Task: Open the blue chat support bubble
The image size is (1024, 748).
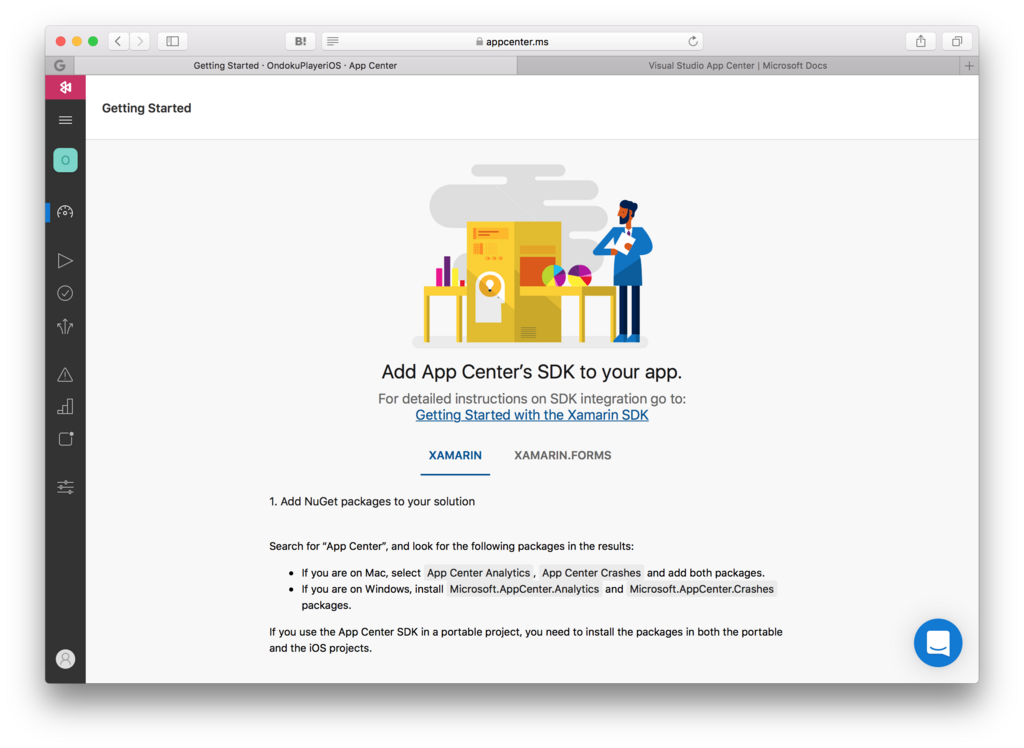Action: [938, 643]
